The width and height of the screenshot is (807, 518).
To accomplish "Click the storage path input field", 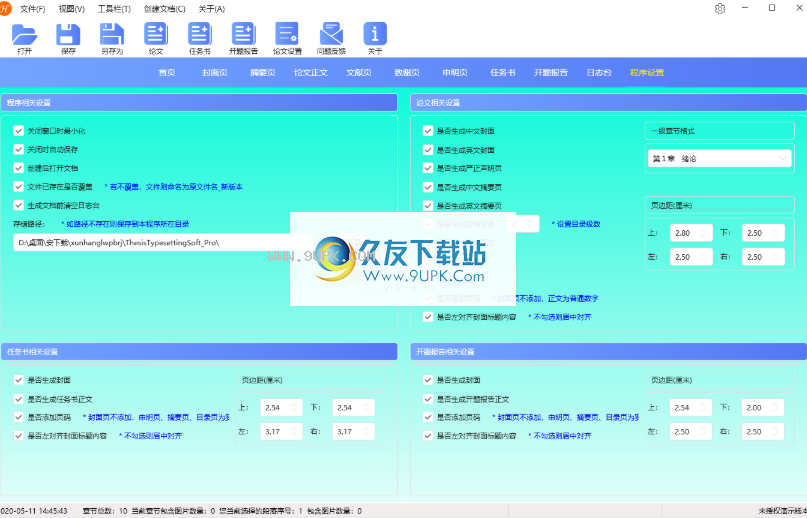I will [162, 243].
